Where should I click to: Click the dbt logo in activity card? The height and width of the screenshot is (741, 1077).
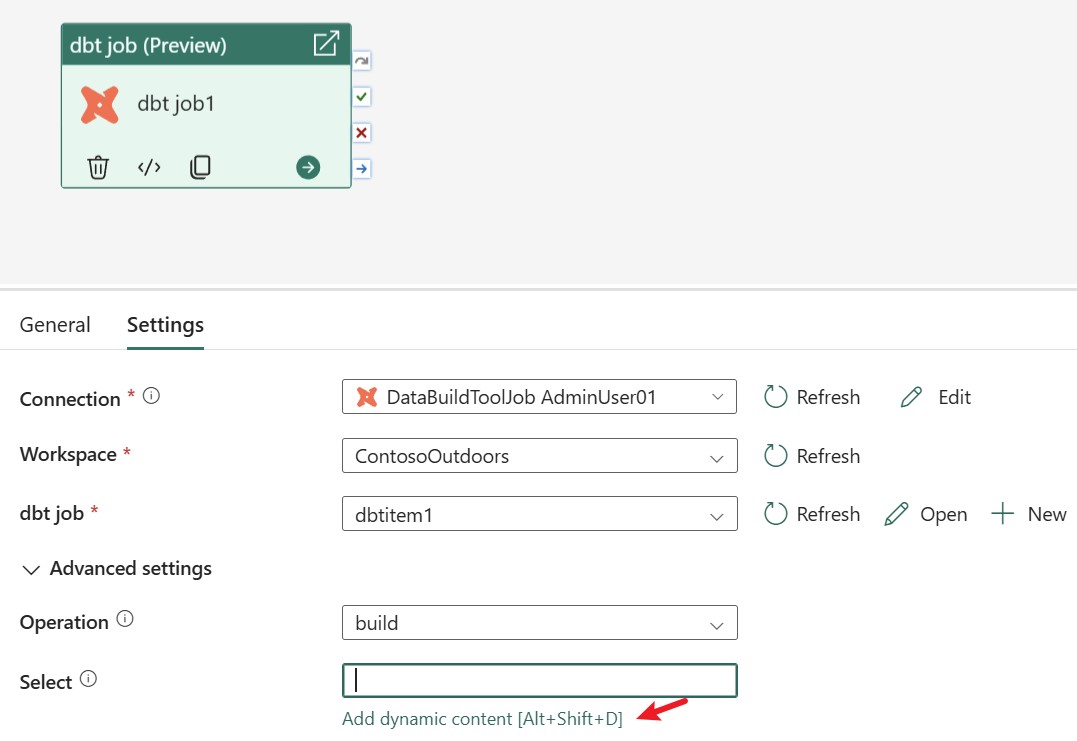click(100, 105)
